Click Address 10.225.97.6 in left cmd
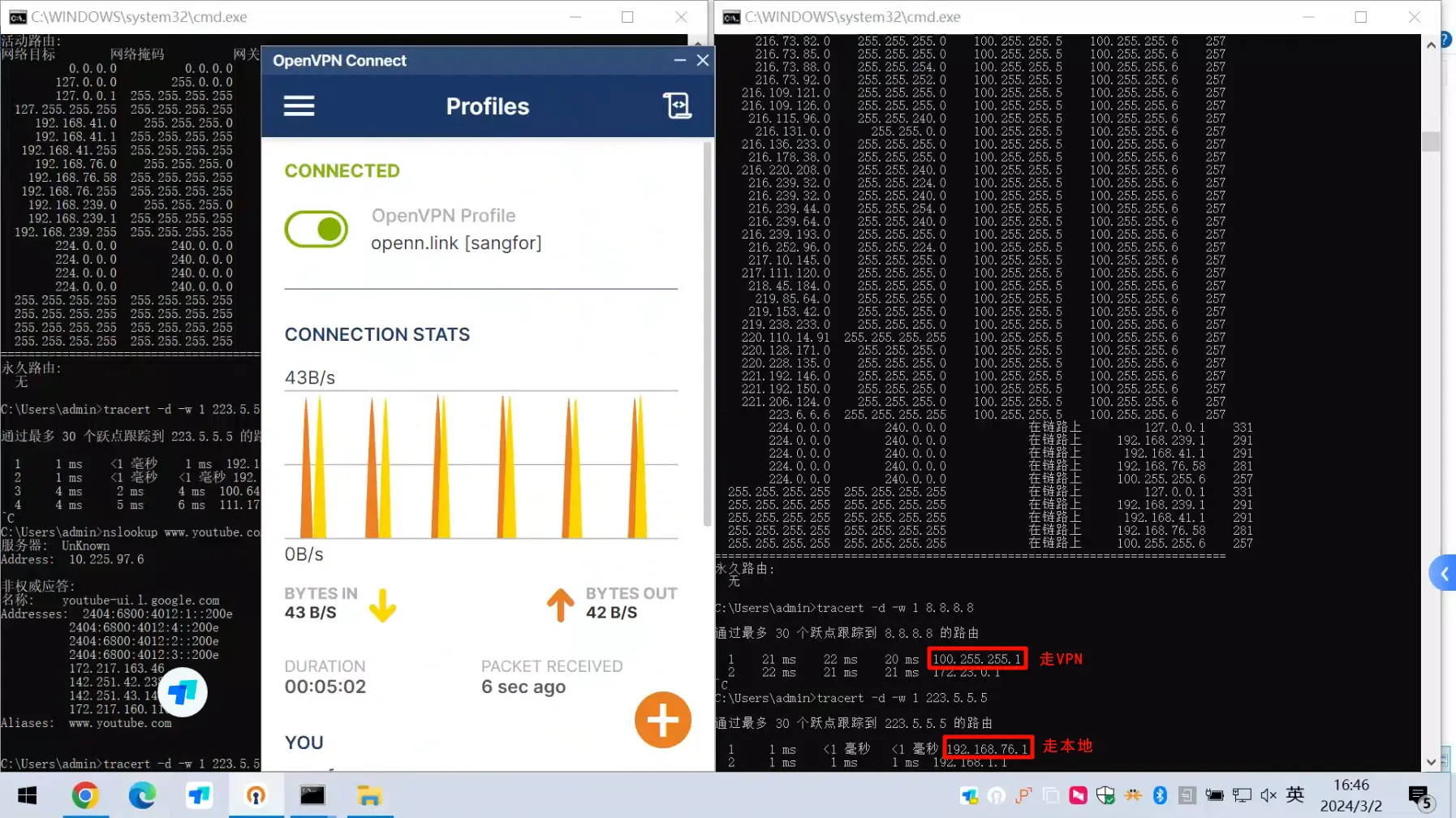The height and width of the screenshot is (818, 1456). (72, 560)
